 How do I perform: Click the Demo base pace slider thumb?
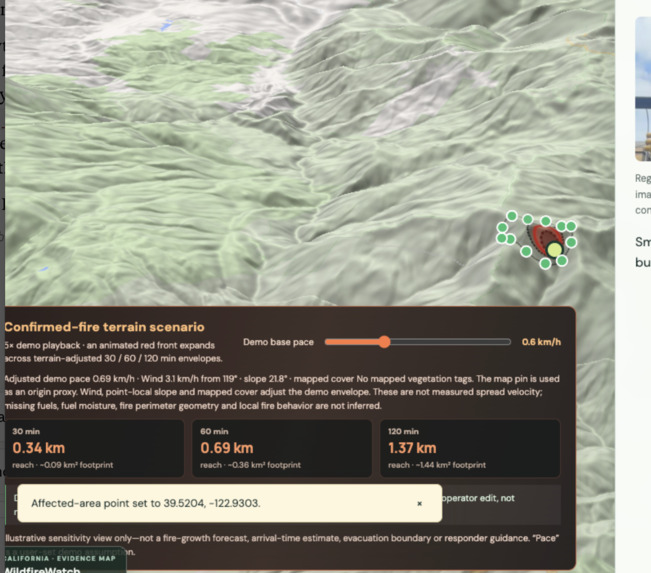coord(384,342)
